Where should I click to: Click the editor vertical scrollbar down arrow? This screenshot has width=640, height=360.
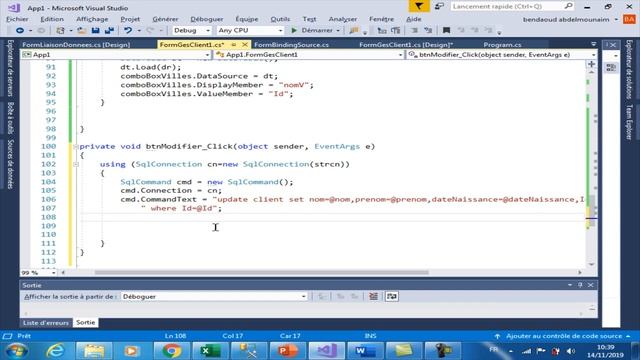[591, 264]
